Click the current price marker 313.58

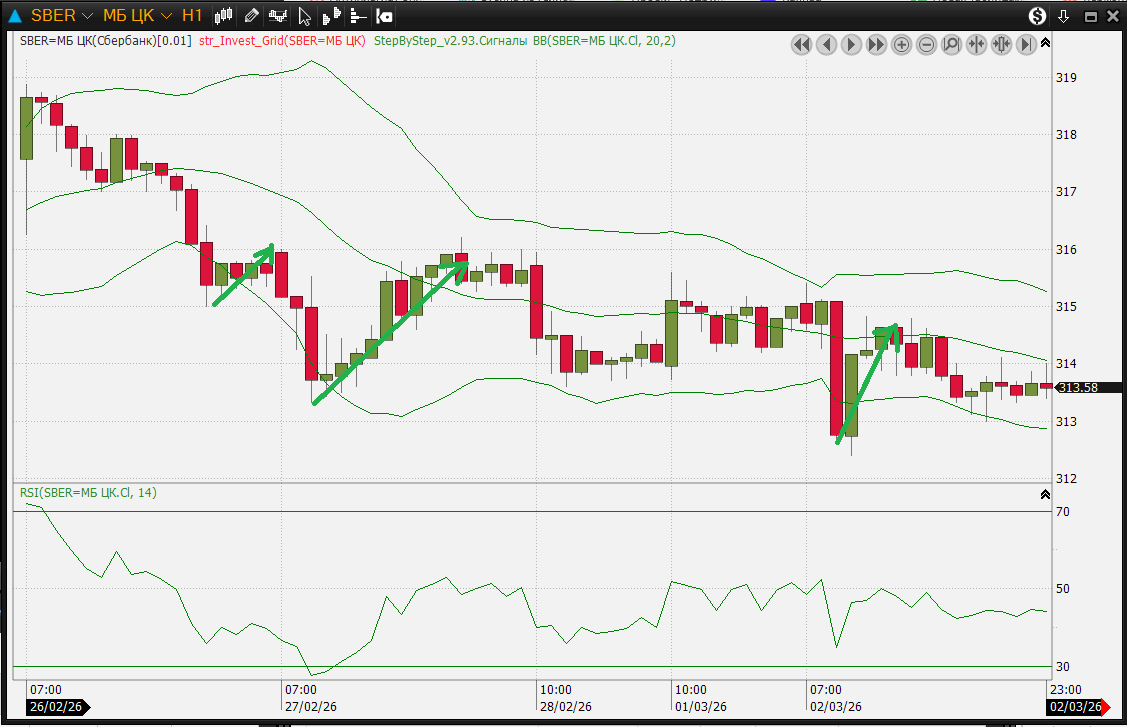pyautogui.click(x=1086, y=388)
